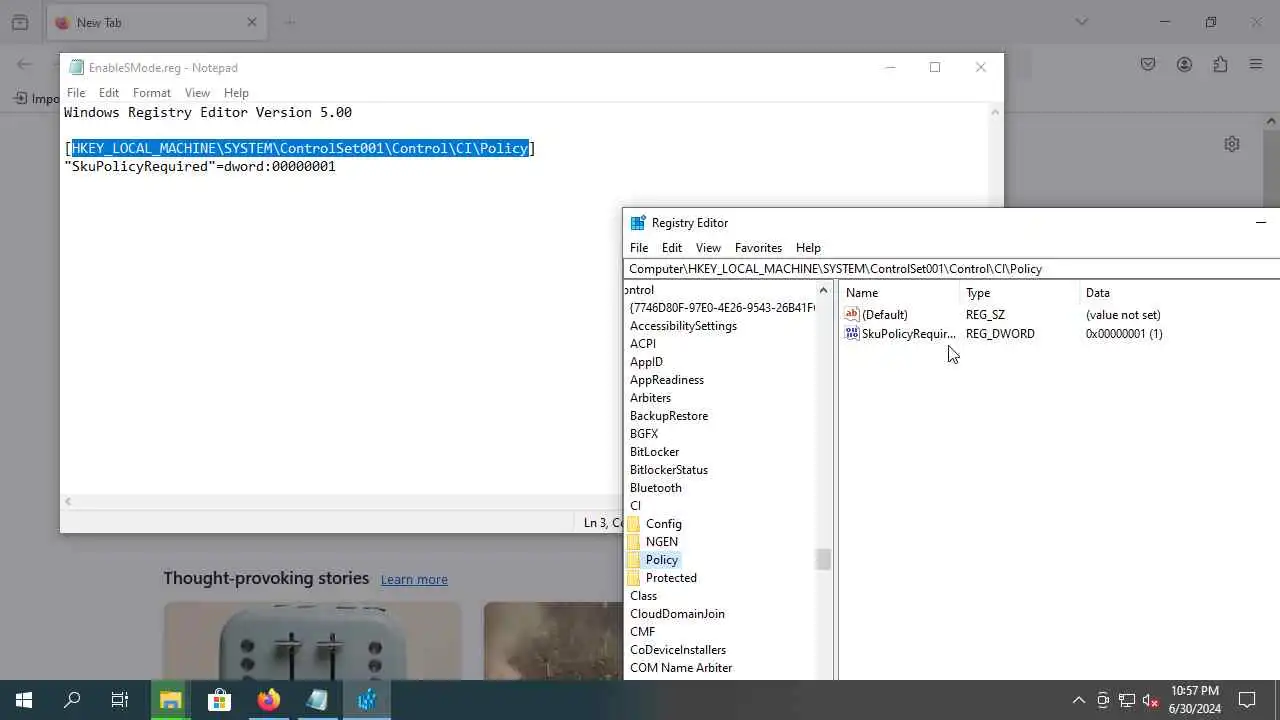
Task: Open Task View on taskbar
Action: [x=120, y=700]
